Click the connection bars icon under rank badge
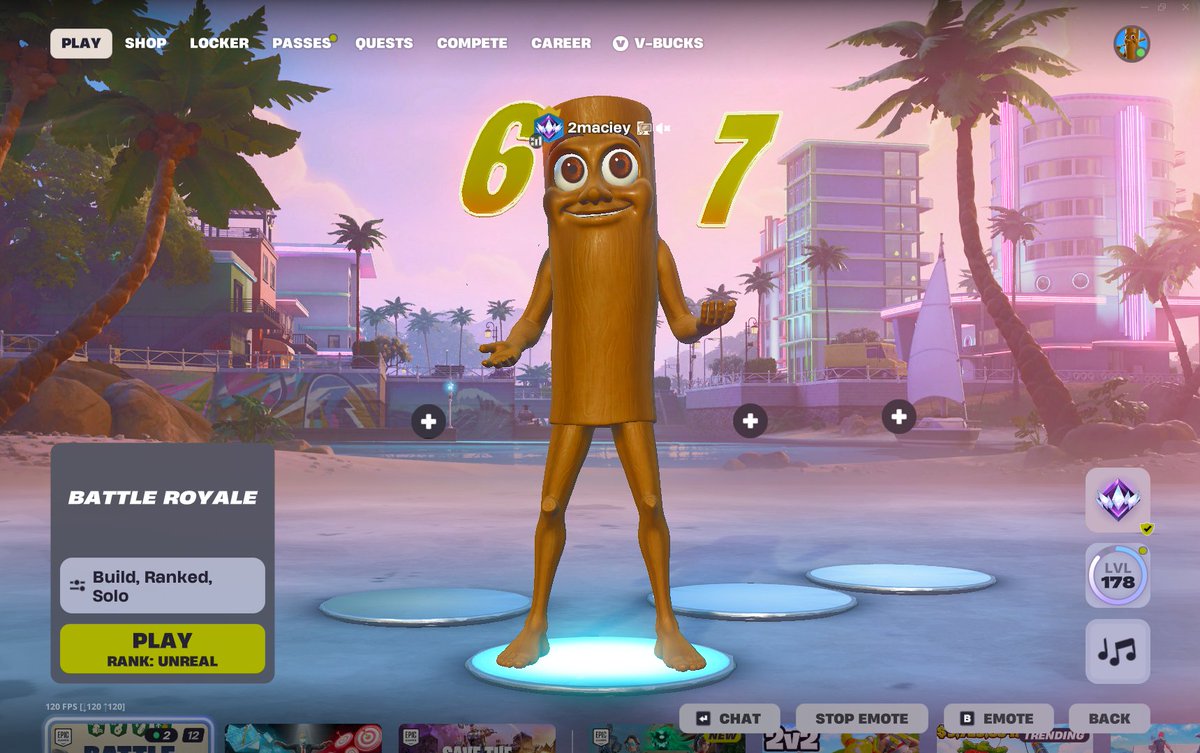The height and width of the screenshot is (753, 1200). (x=535, y=143)
